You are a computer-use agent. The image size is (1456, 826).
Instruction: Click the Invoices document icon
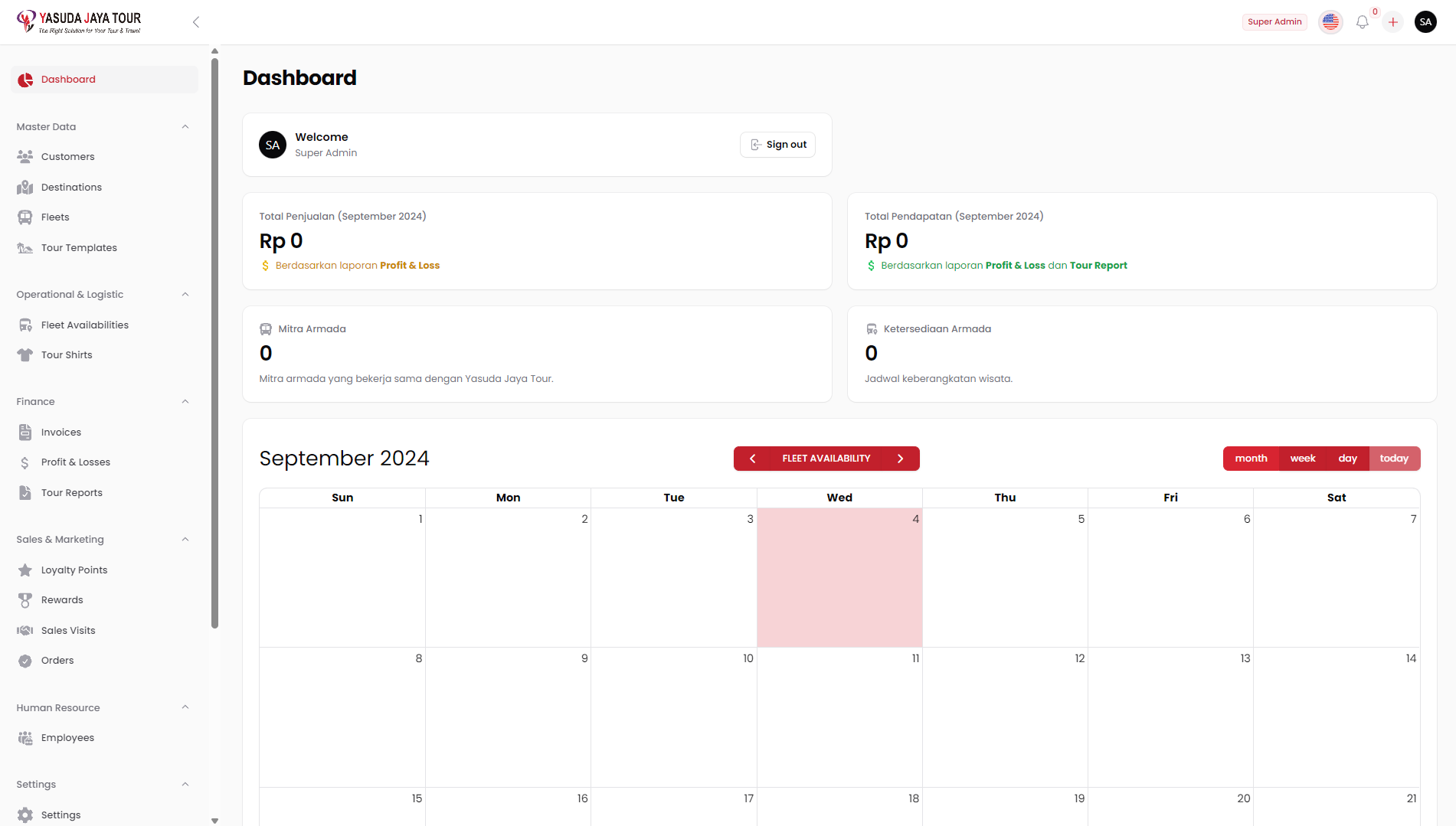[x=25, y=432]
